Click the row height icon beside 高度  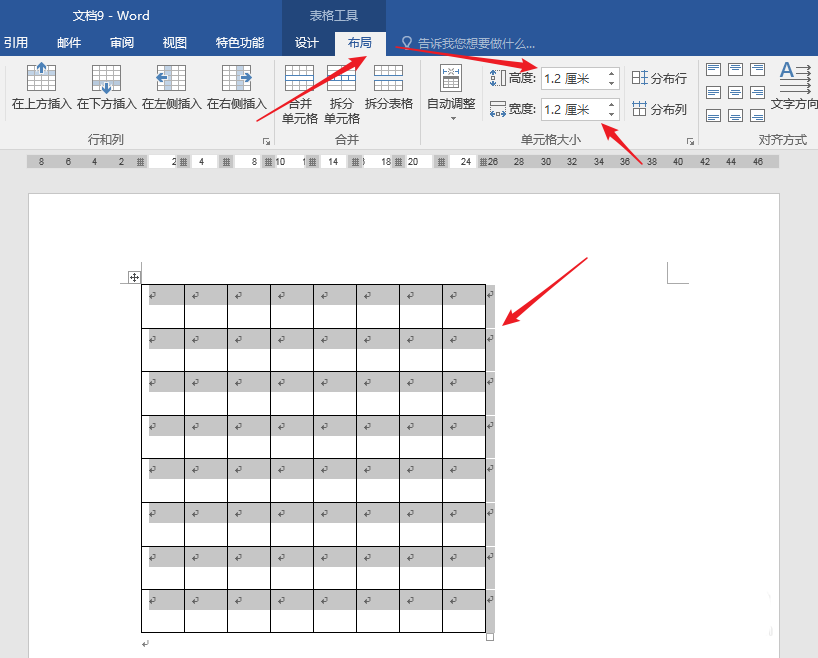pyautogui.click(x=498, y=78)
